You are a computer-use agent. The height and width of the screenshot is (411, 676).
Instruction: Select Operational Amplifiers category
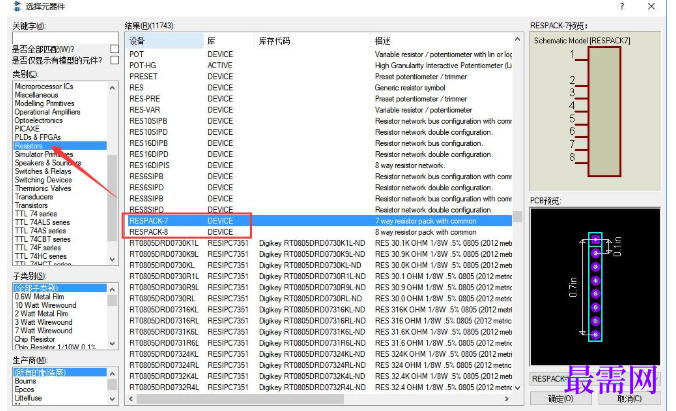coord(47,112)
